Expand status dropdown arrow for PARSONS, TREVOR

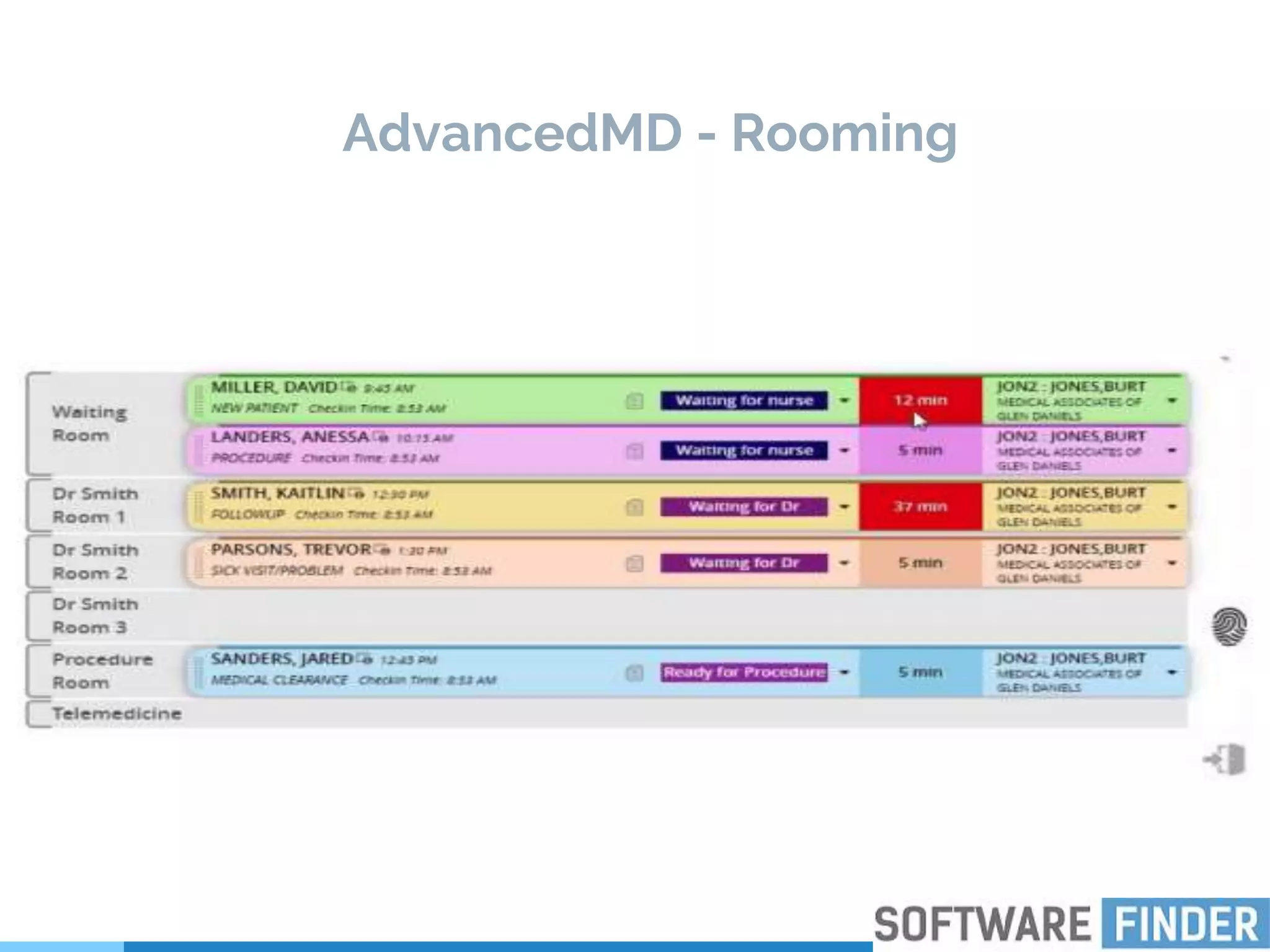pos(844,563)
